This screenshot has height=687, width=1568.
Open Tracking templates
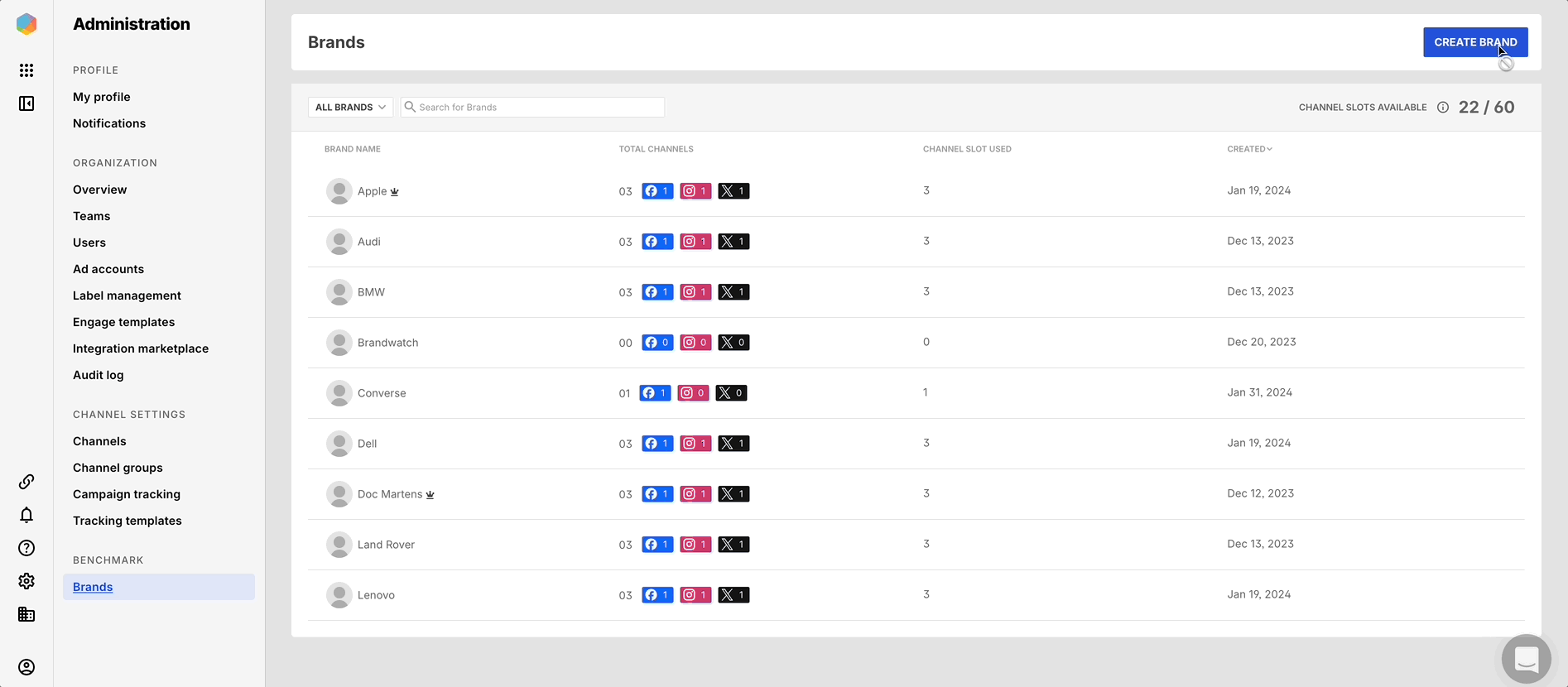127,521
